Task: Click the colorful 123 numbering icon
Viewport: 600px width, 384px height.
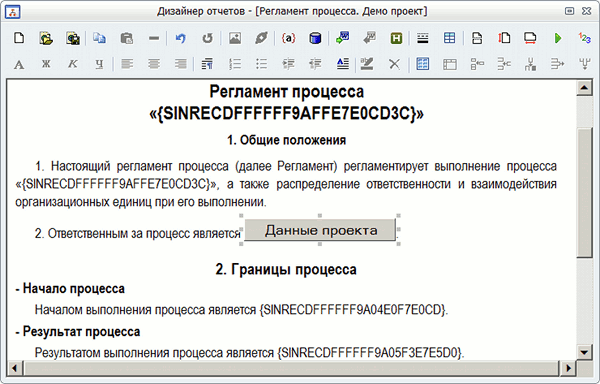Action: [585, 38]
